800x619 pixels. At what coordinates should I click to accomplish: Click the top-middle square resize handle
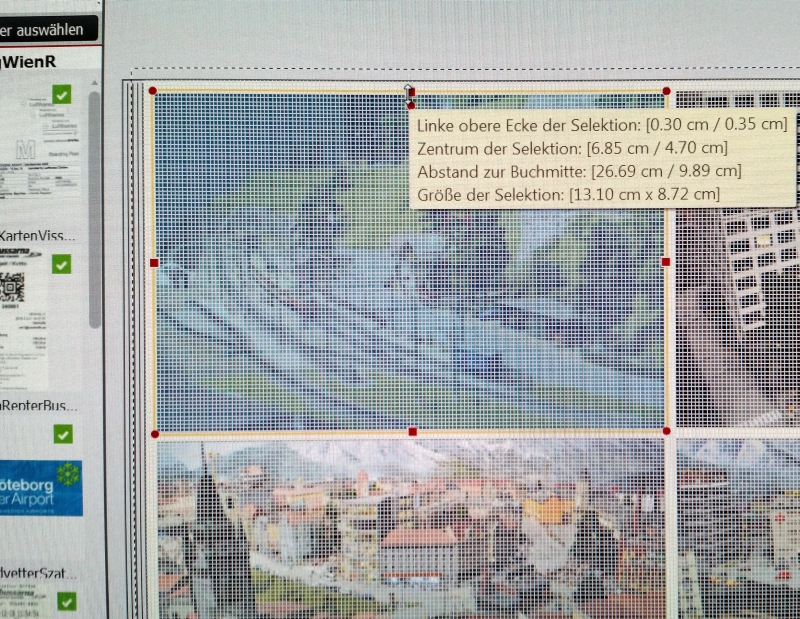point(412,92)
